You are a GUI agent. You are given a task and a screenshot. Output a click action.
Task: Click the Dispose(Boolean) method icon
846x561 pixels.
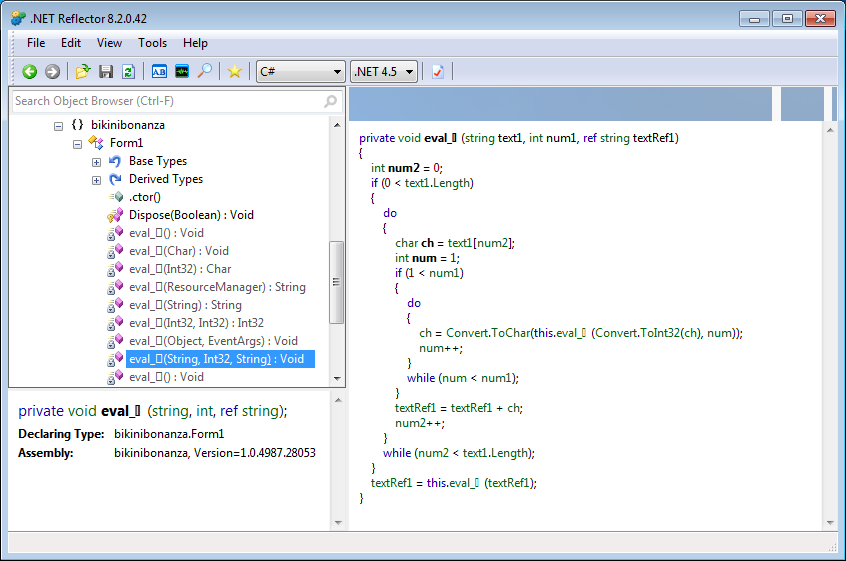tap(115, 215)
